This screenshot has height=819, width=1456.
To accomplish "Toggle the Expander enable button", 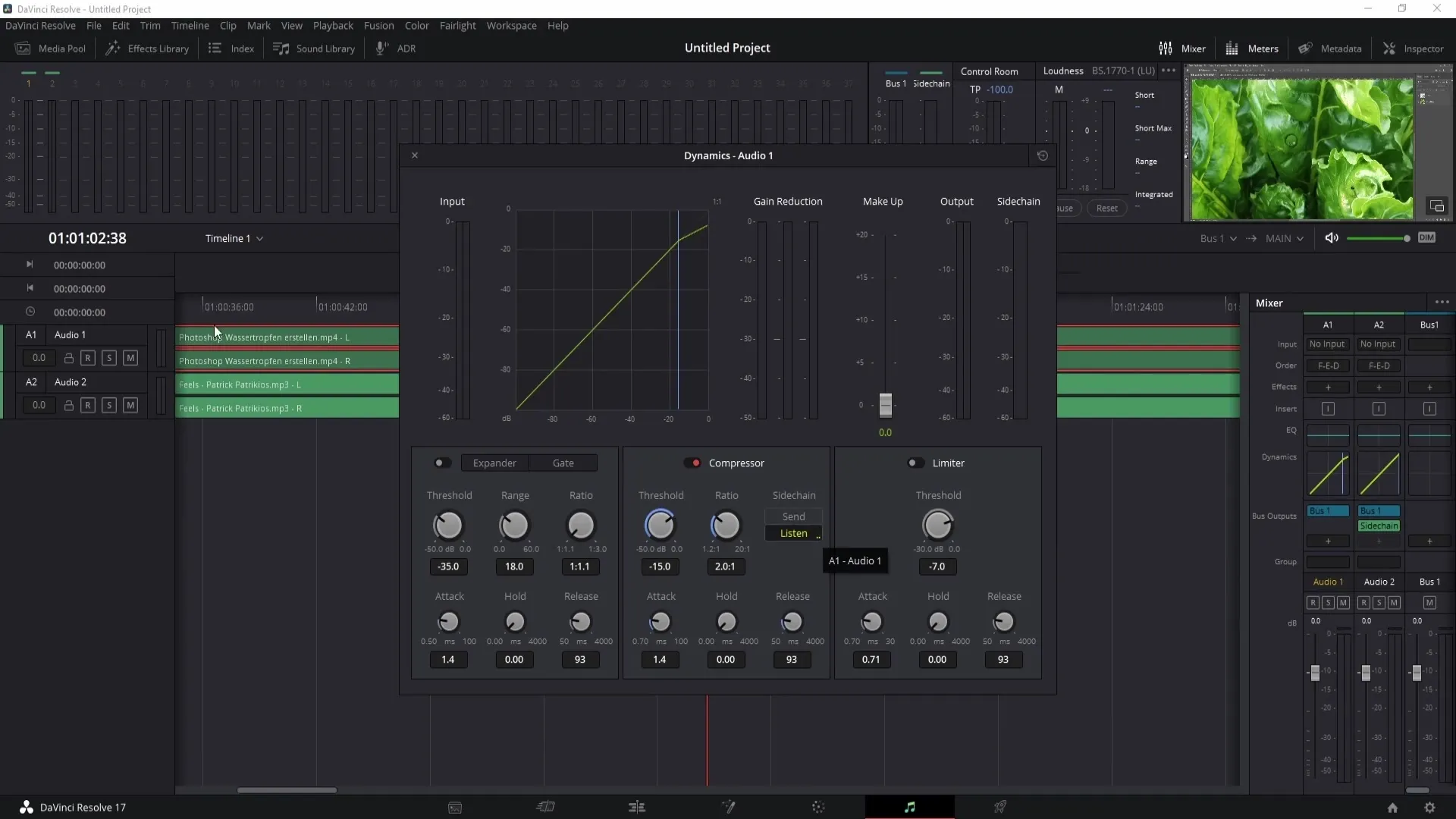I will tap(438, 463).
